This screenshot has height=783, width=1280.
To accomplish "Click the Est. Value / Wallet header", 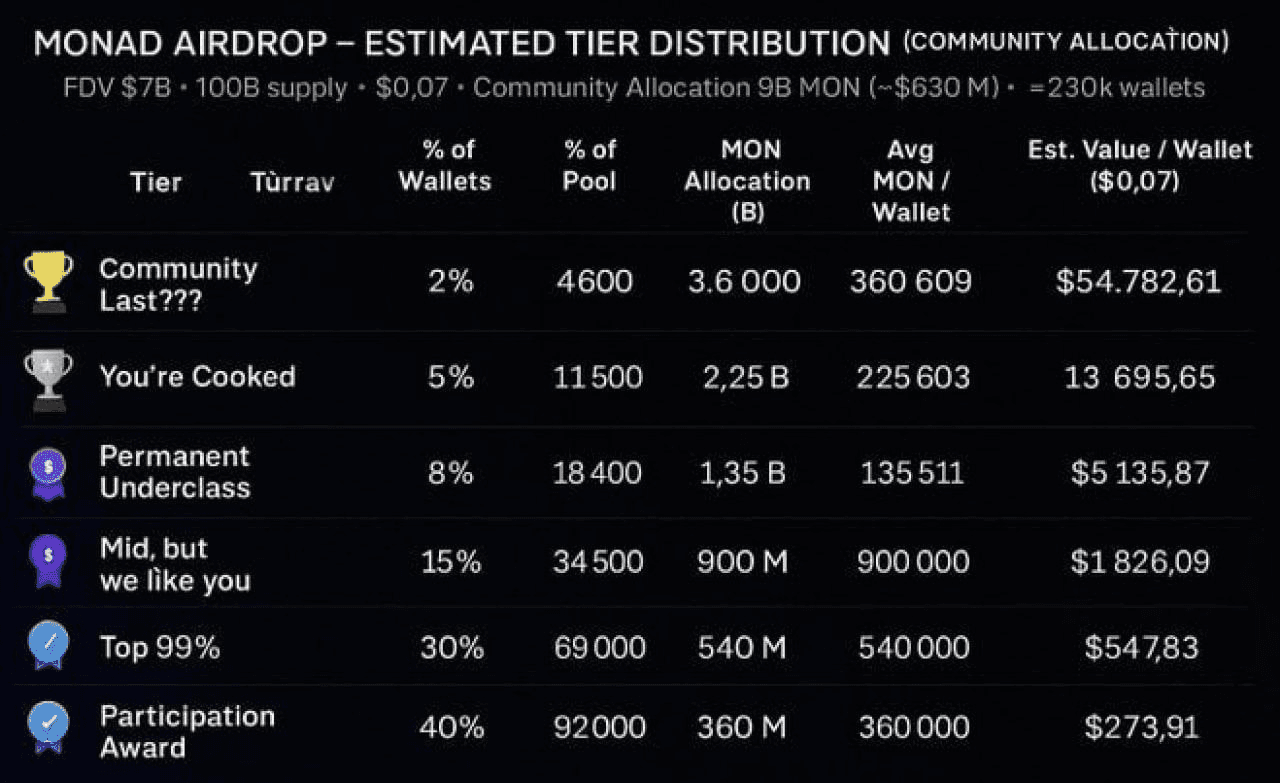I will (1140, 165).
